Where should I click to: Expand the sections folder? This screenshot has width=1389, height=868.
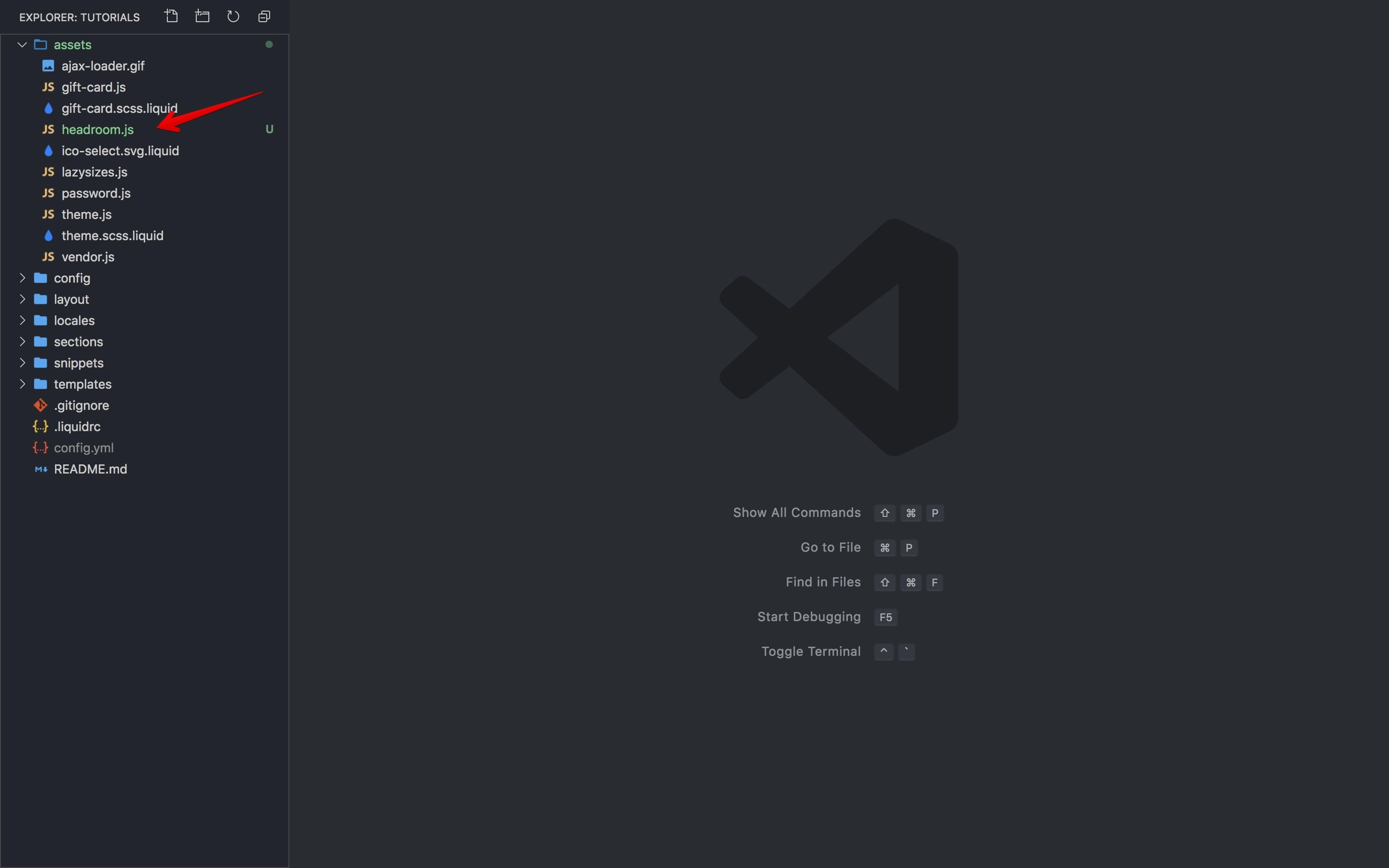click(22, 341)
